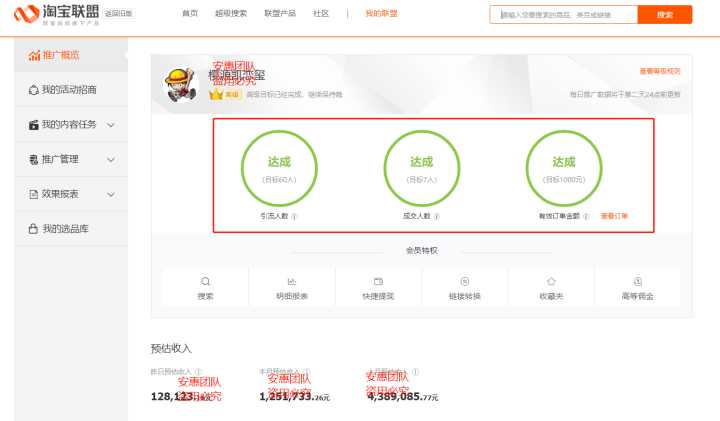
Task: Click the top search input field
Action: pos(563,15)
